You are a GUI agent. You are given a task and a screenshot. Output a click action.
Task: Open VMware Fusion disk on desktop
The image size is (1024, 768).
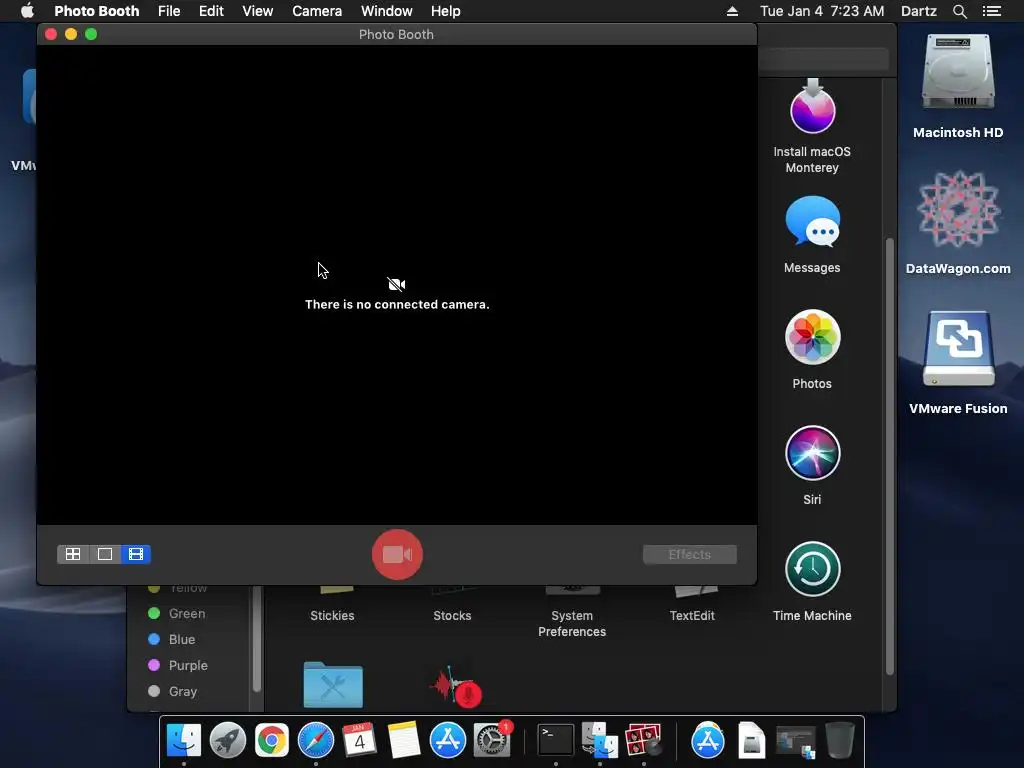(x=958, y=349)
